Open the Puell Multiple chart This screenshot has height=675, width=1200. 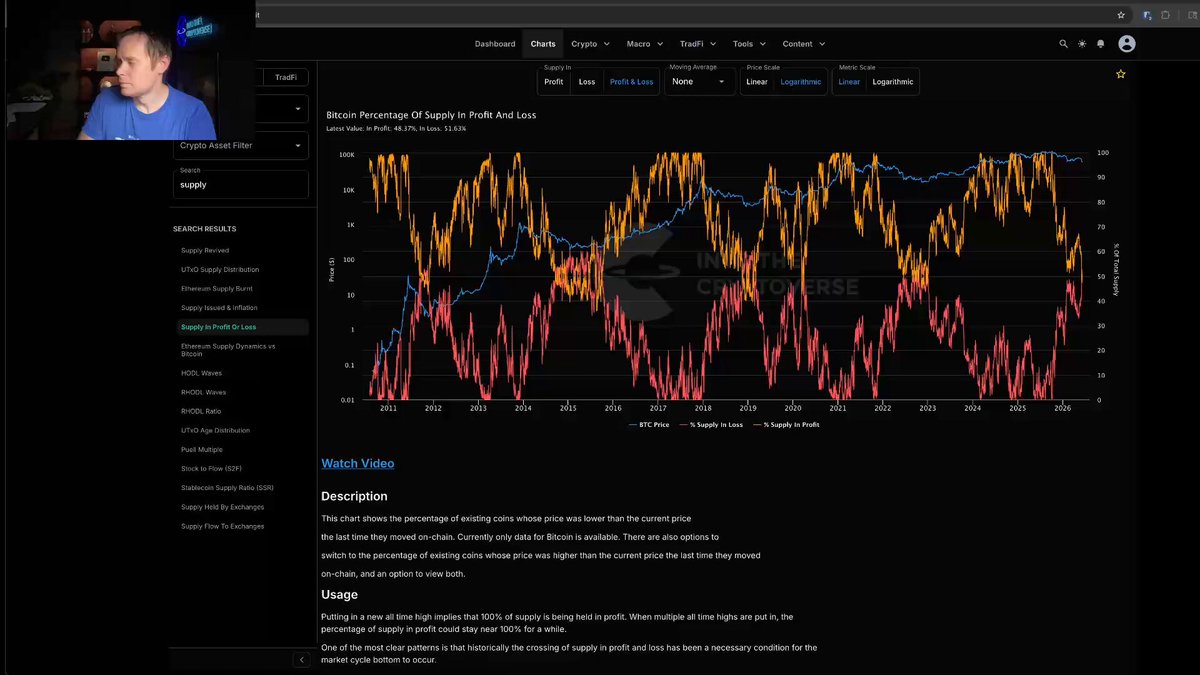[x=202, y=450]
